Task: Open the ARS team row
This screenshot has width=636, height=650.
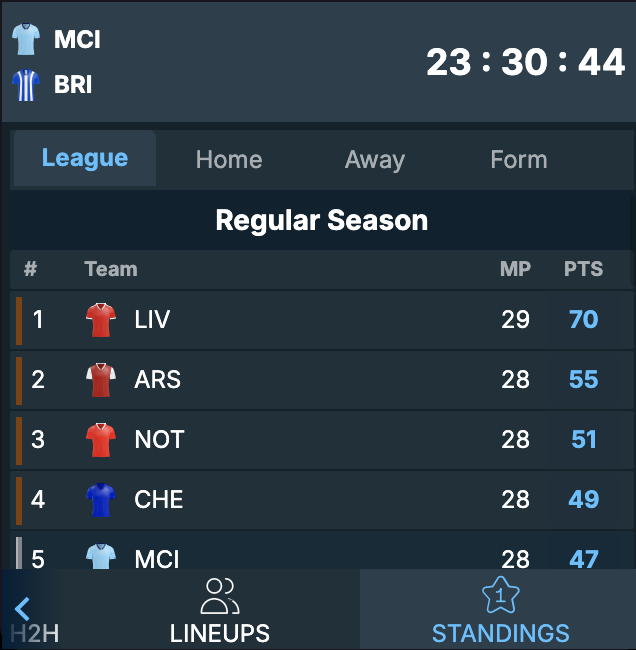Action: click(322, 380)
